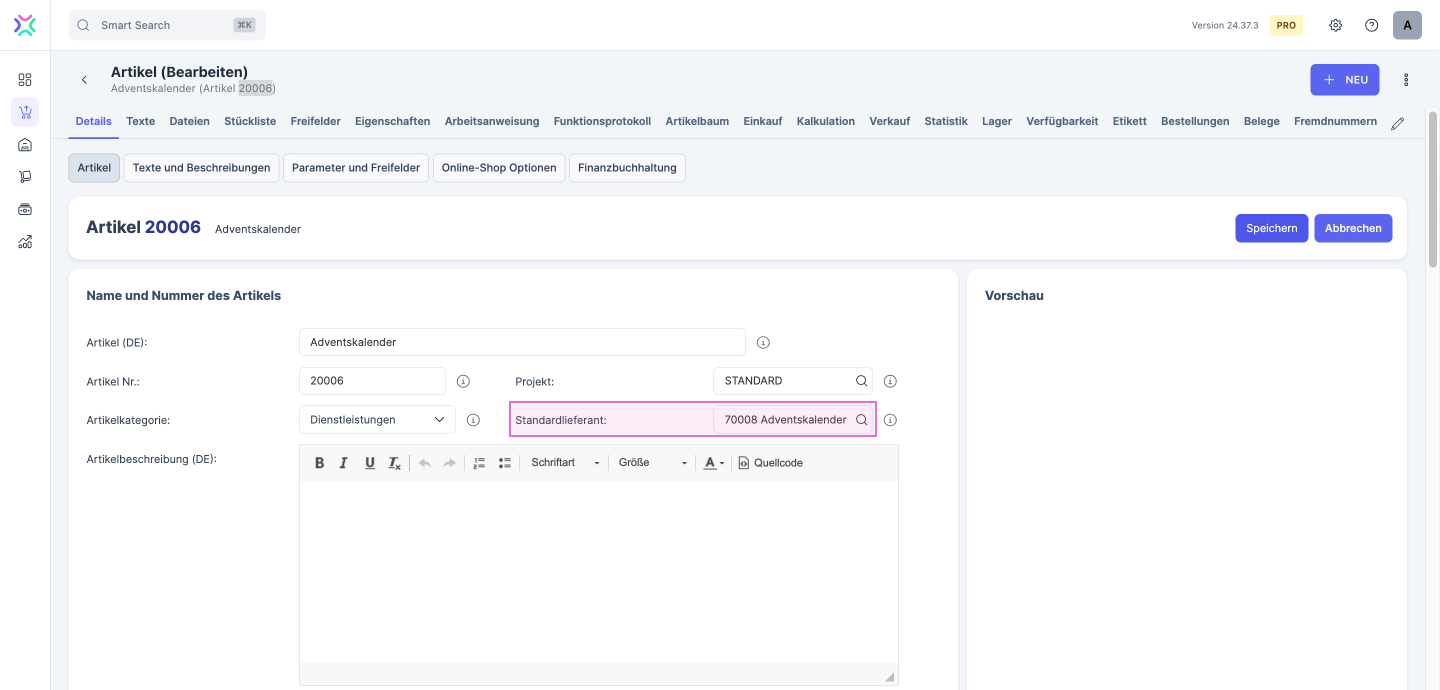Click the help question mark icon
The width and height of the screenshot is (1440, 690).
click(1371, 25)
